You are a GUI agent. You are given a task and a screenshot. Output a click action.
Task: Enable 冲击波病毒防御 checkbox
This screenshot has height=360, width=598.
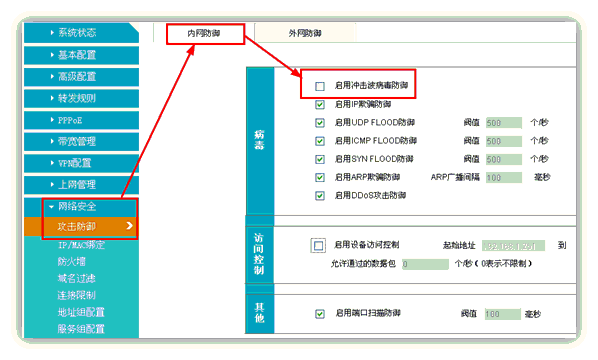click(320, 86)
